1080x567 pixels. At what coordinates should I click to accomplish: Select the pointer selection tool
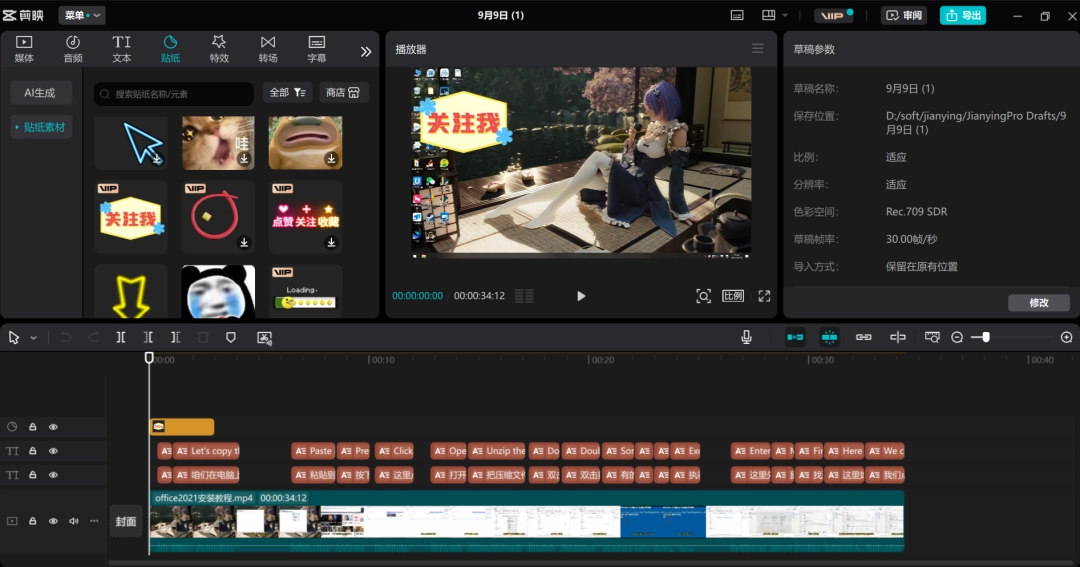(14, 338)
